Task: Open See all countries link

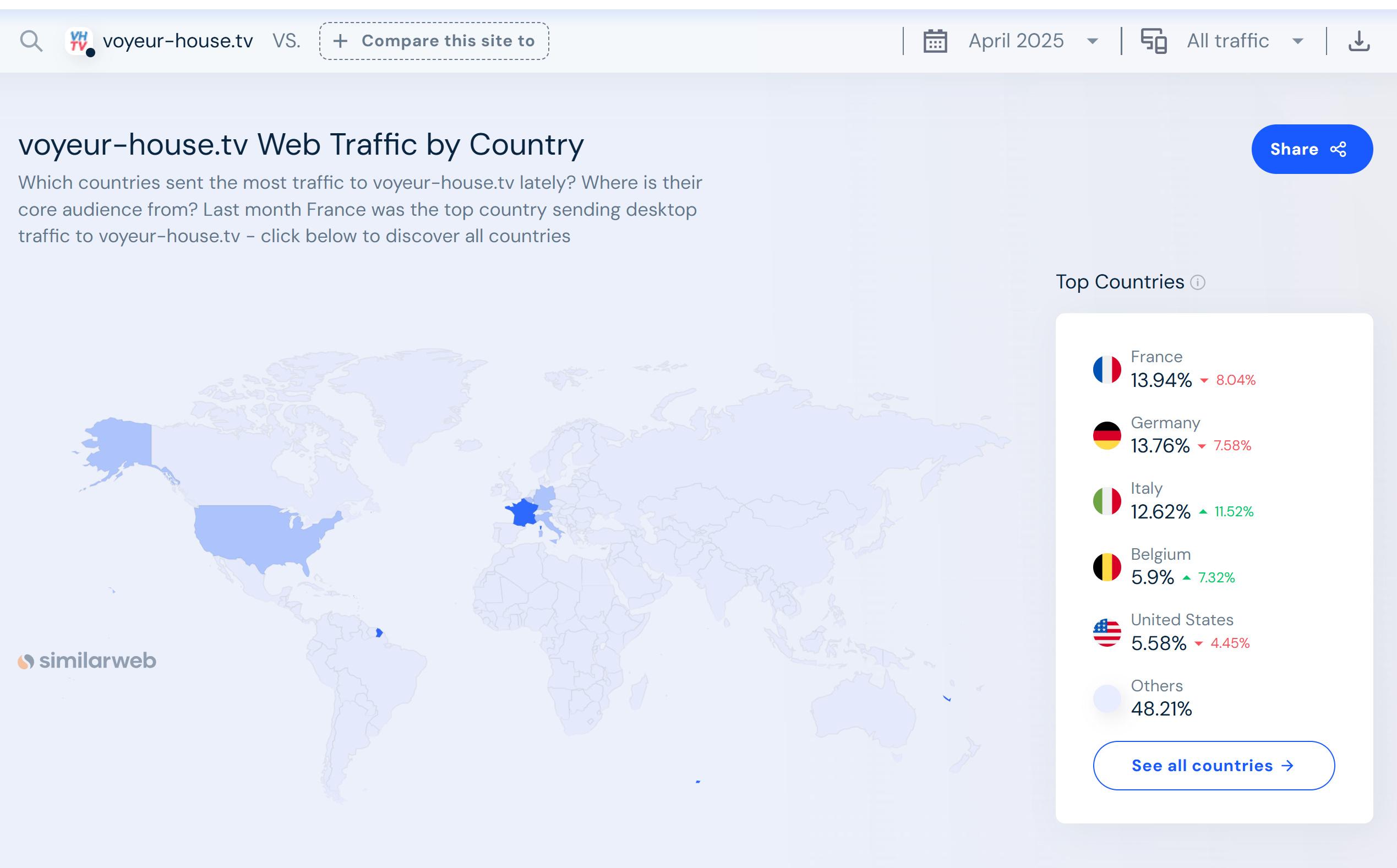Action: coord(1213,765)
